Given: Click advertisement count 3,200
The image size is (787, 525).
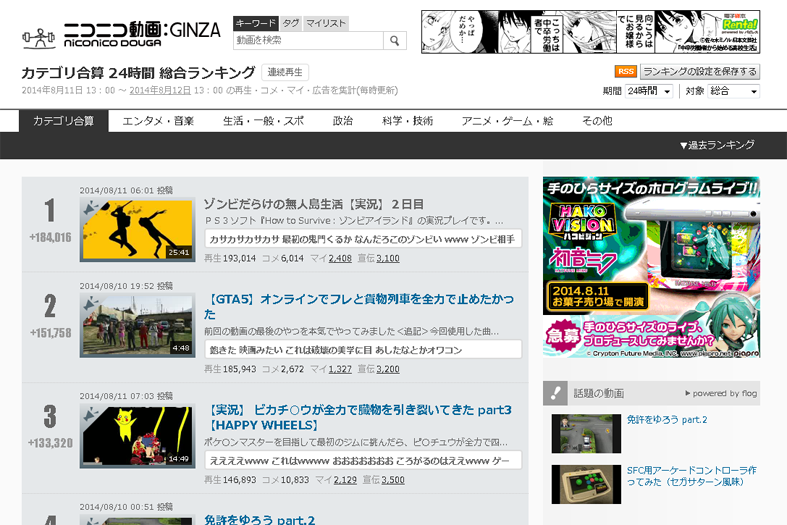Looking at the screenshot, I should [x=388, y=369].
